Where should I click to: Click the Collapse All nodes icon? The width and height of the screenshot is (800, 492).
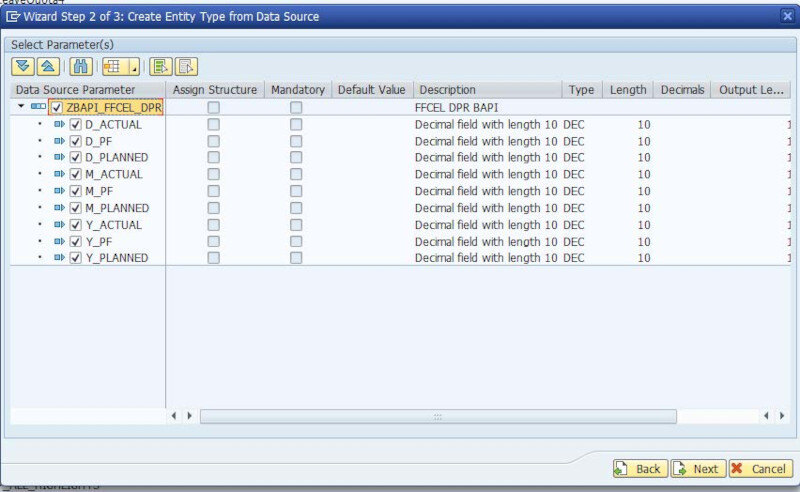click(47, 67)
